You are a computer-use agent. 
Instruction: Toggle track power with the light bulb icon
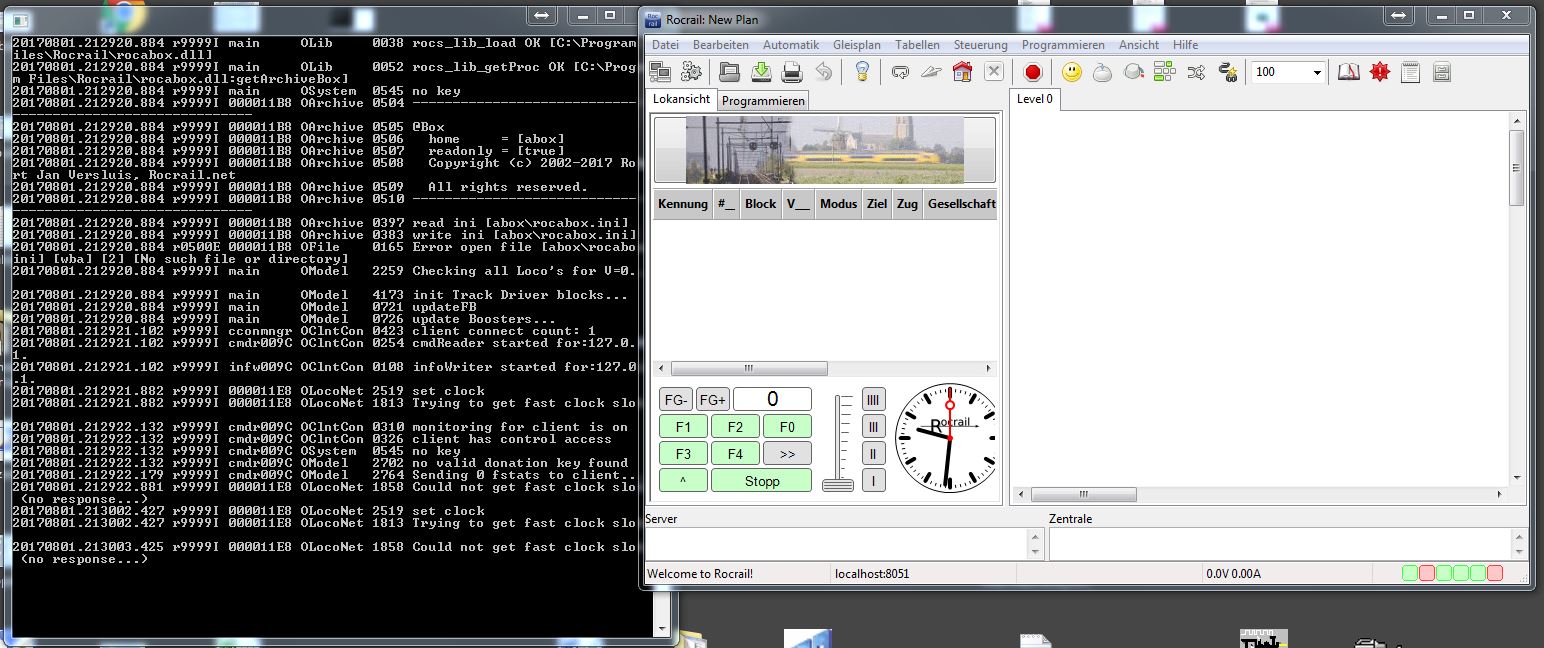[x=862, y=72]
